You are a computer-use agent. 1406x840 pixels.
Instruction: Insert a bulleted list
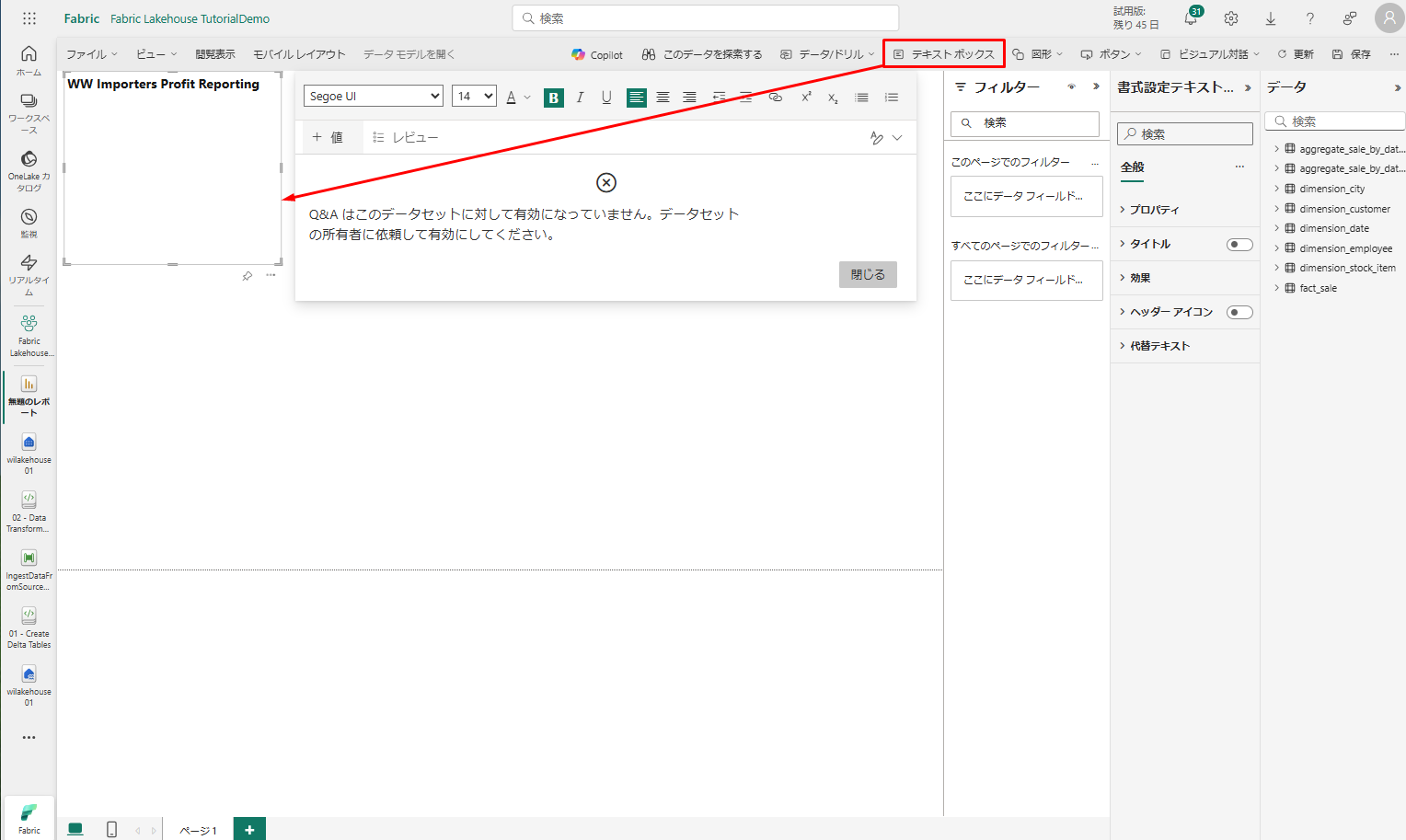click(x=861, y=98)
